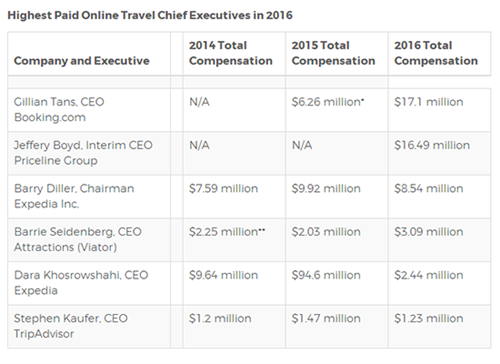Click the $7.59 million cell
Image resolution: width=500 pixels, height=364 pixels.
coord(234,196)
